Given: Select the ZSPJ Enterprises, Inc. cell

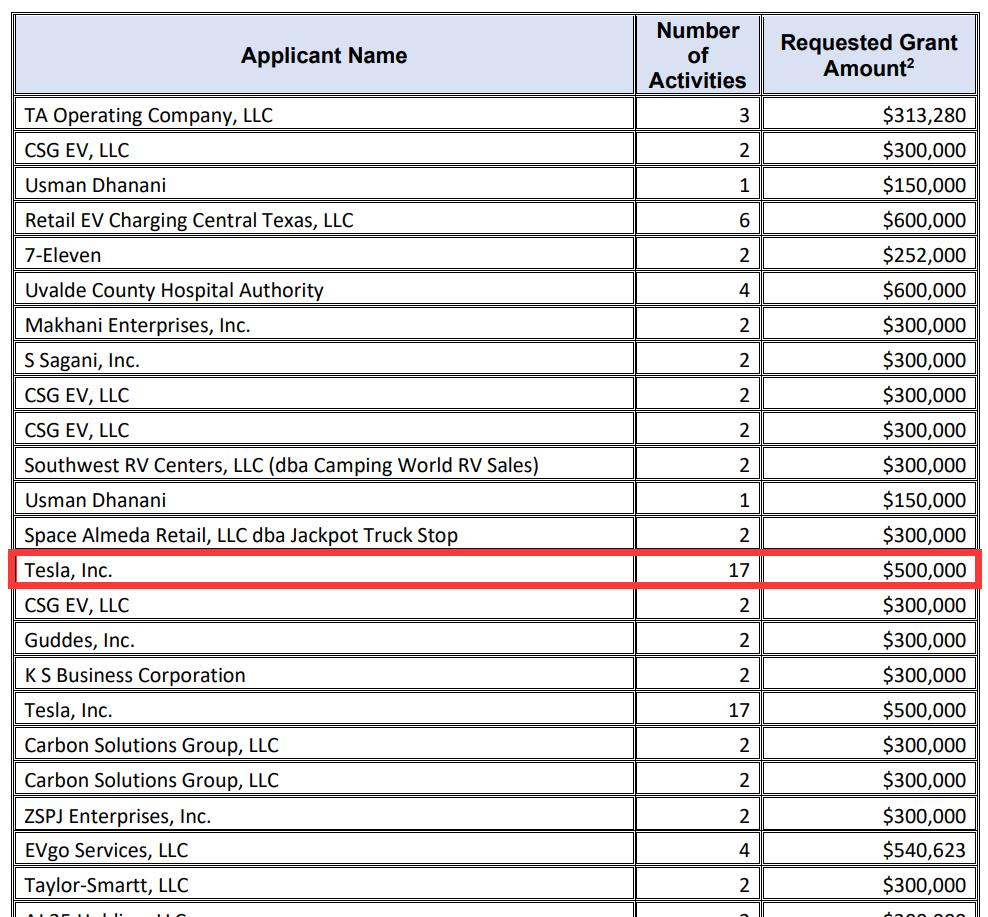Looking at the screenshot, I should [x=324, y=816].
